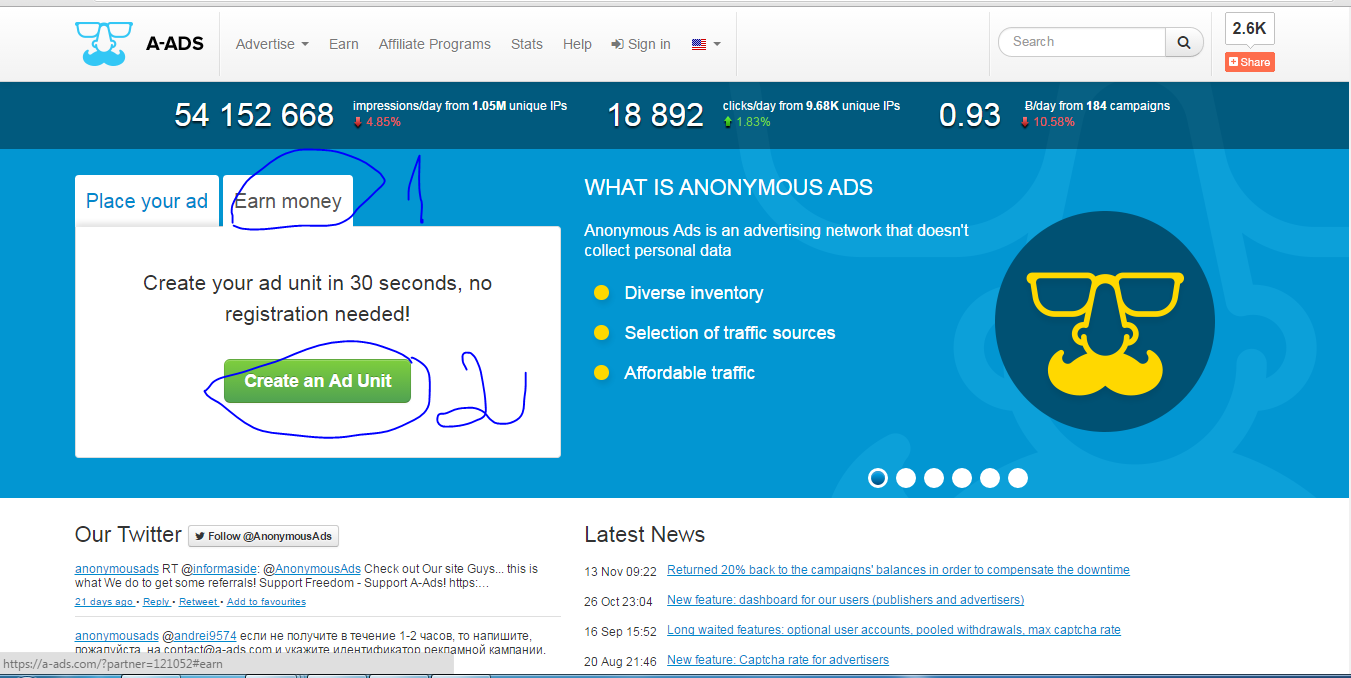
Task: Select the third carousel dot
Action: pyautogui.click(x=934, y=478)
